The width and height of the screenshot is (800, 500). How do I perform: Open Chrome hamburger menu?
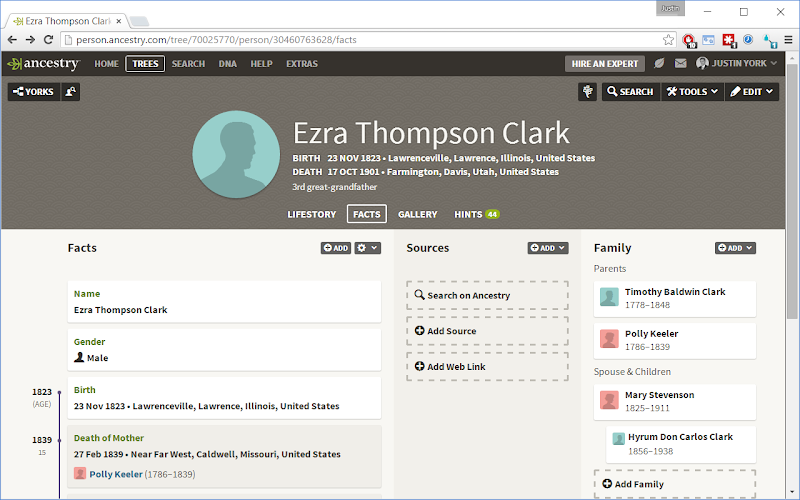click(x=788, y=40)
